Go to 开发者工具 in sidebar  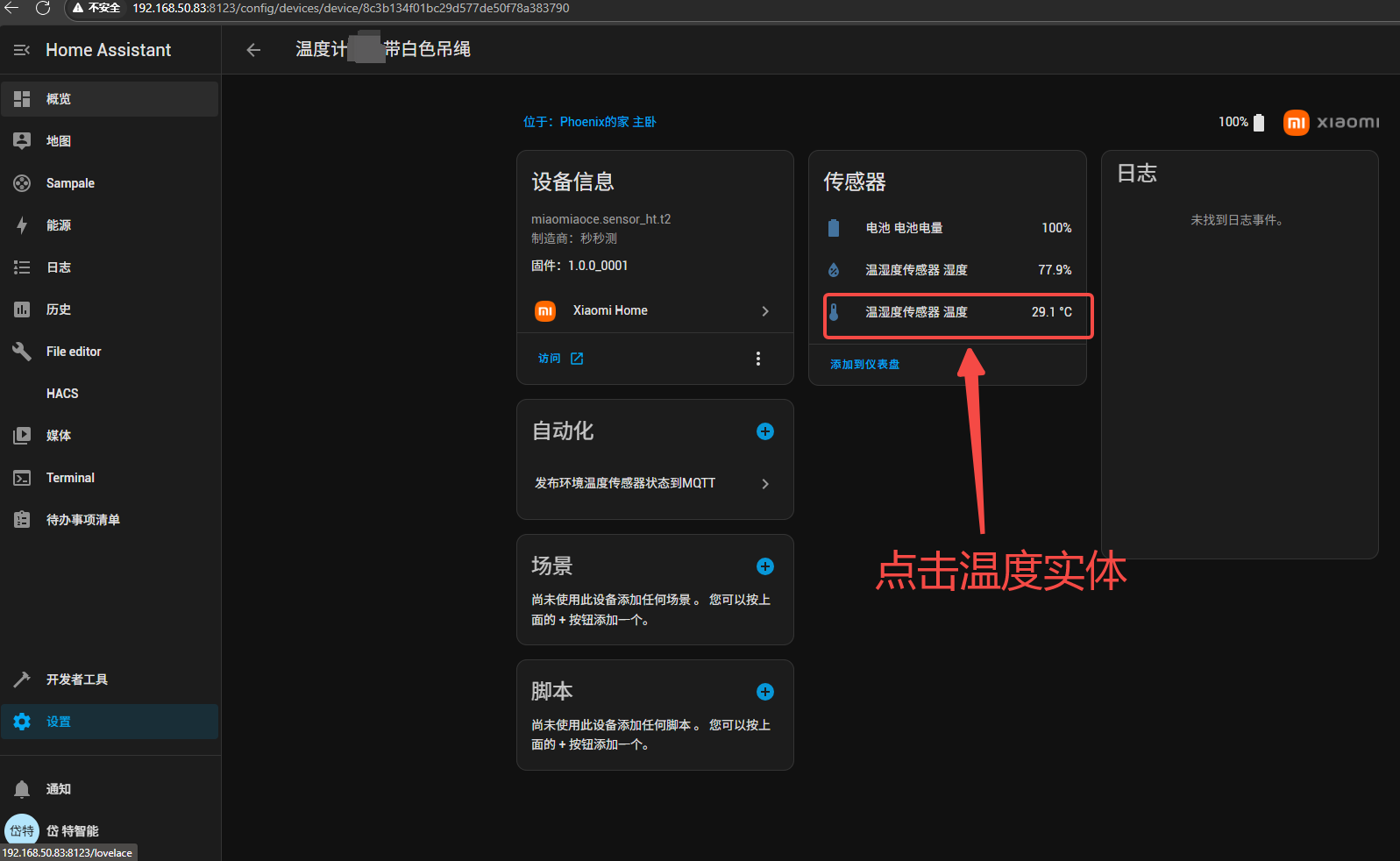click(x=77, y=680)
